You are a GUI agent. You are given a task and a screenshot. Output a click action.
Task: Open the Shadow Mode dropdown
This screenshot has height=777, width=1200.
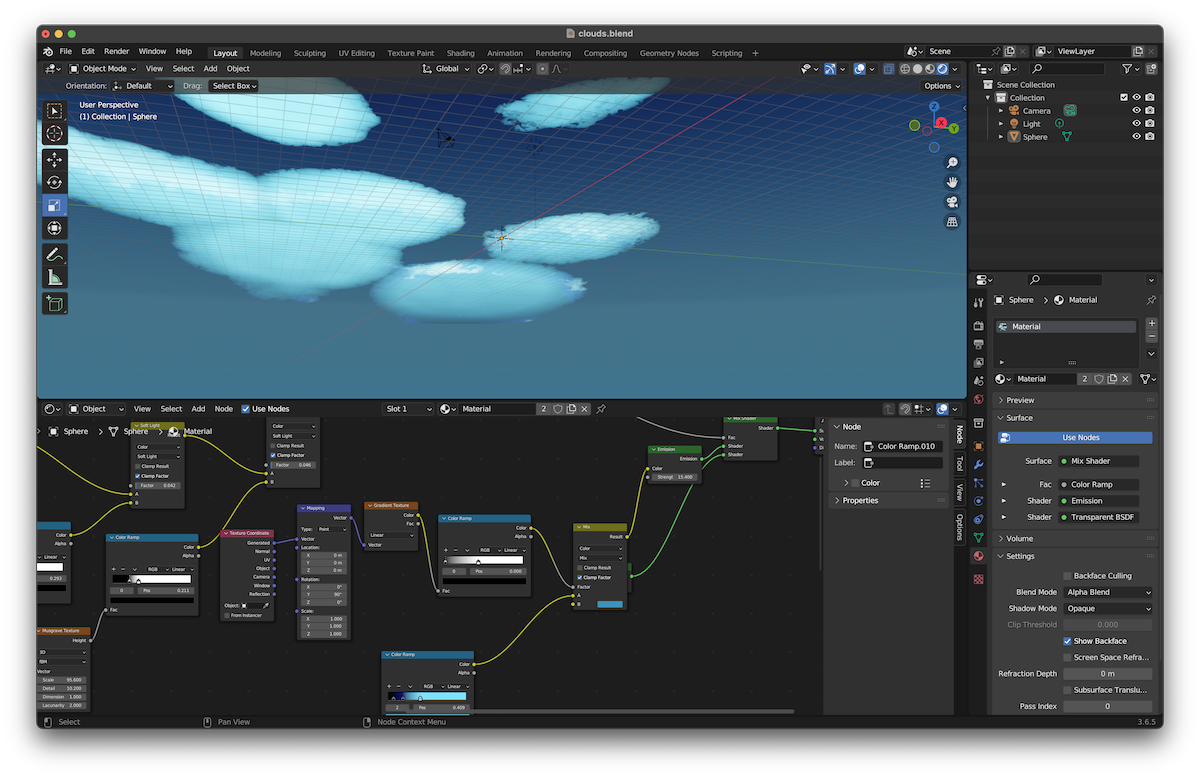(x=1108, y=608)
